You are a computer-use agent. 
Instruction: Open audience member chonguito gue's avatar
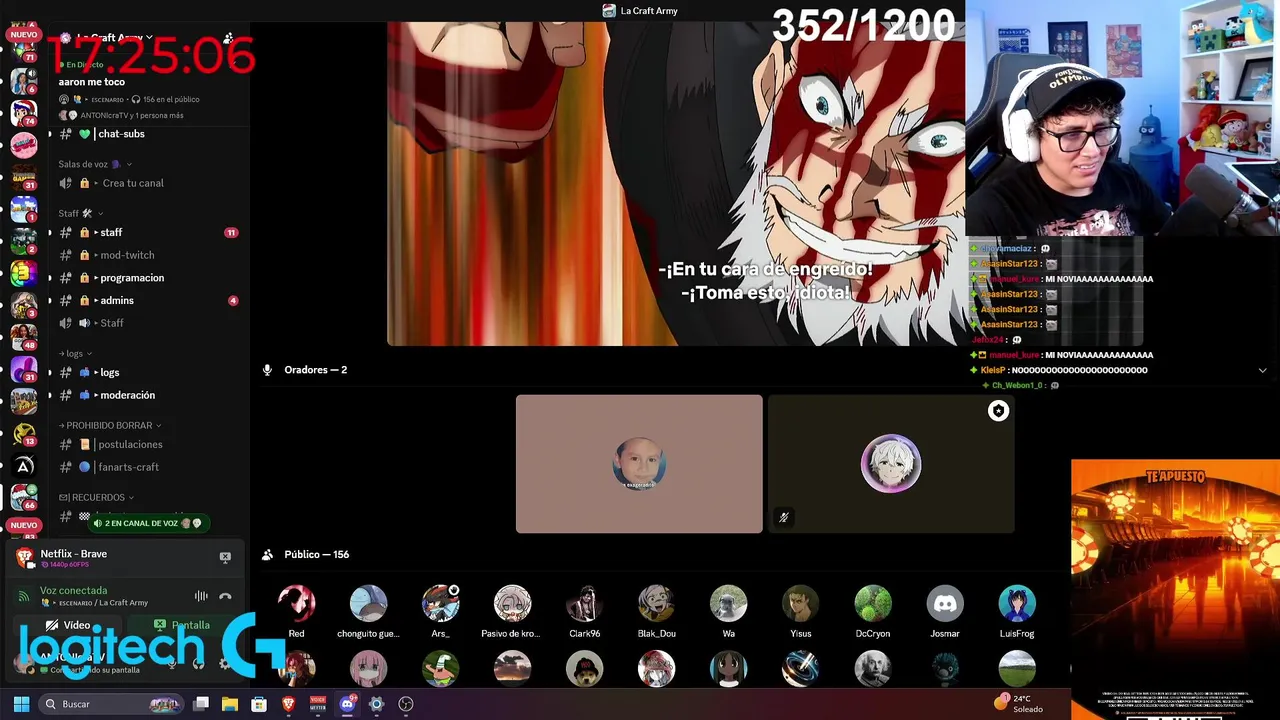(368, 604)
